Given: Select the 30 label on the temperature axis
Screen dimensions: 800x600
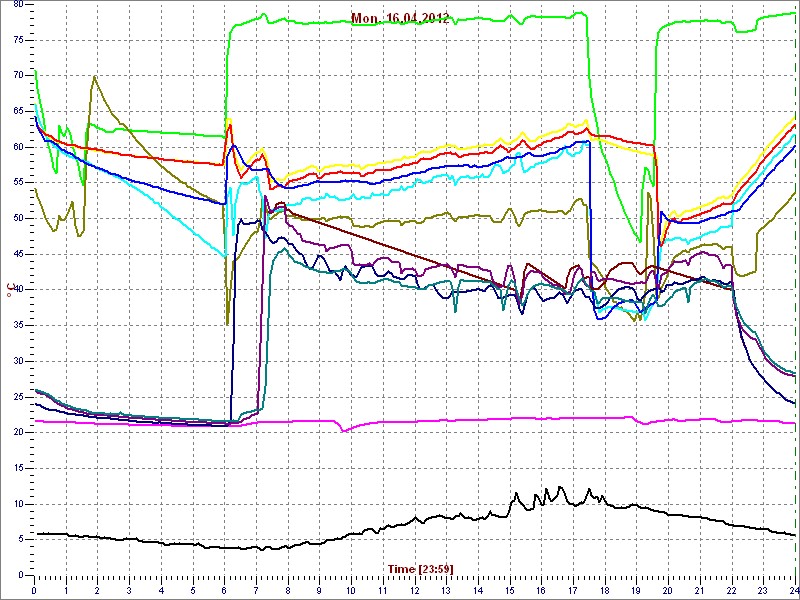Looking at the screenshot, I should tap(18, 361).
